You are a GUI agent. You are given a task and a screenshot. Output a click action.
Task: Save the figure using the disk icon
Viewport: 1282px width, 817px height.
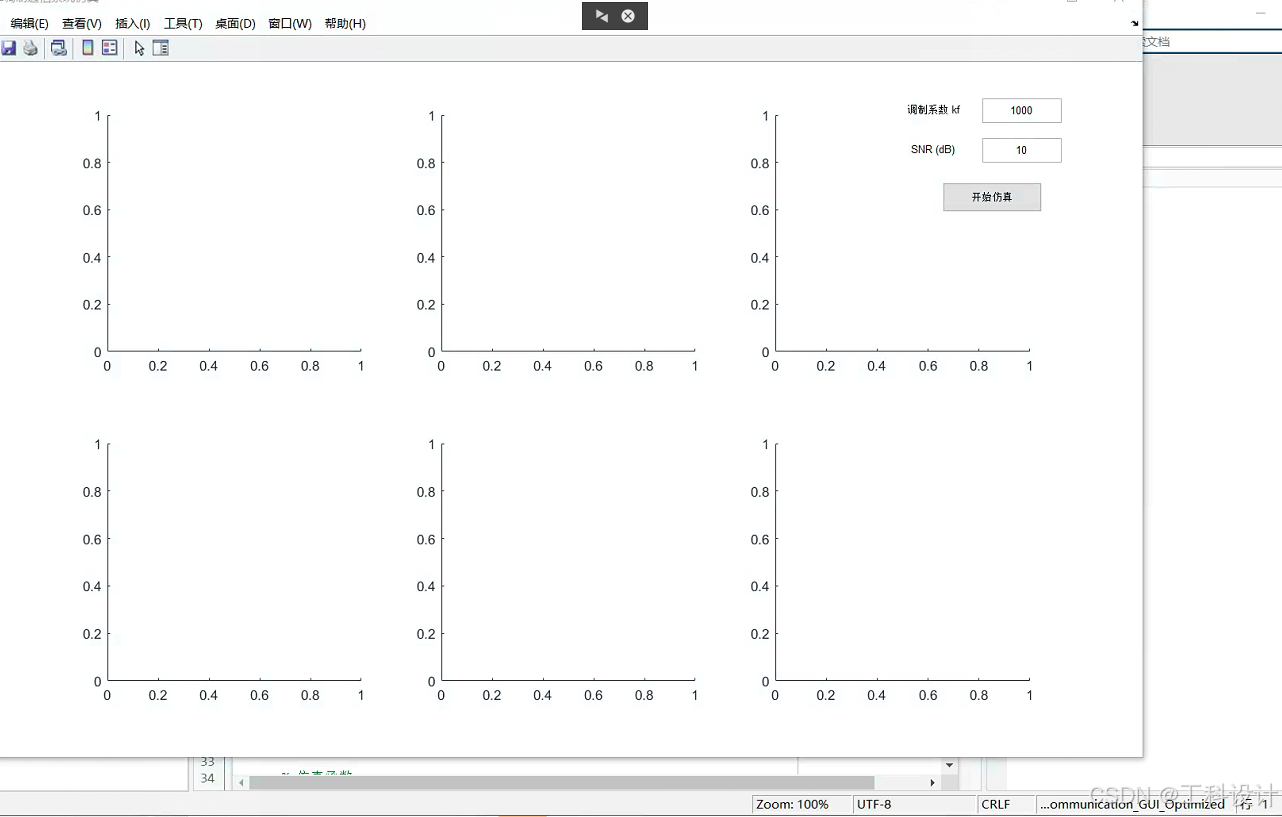(x=9, y=47)
